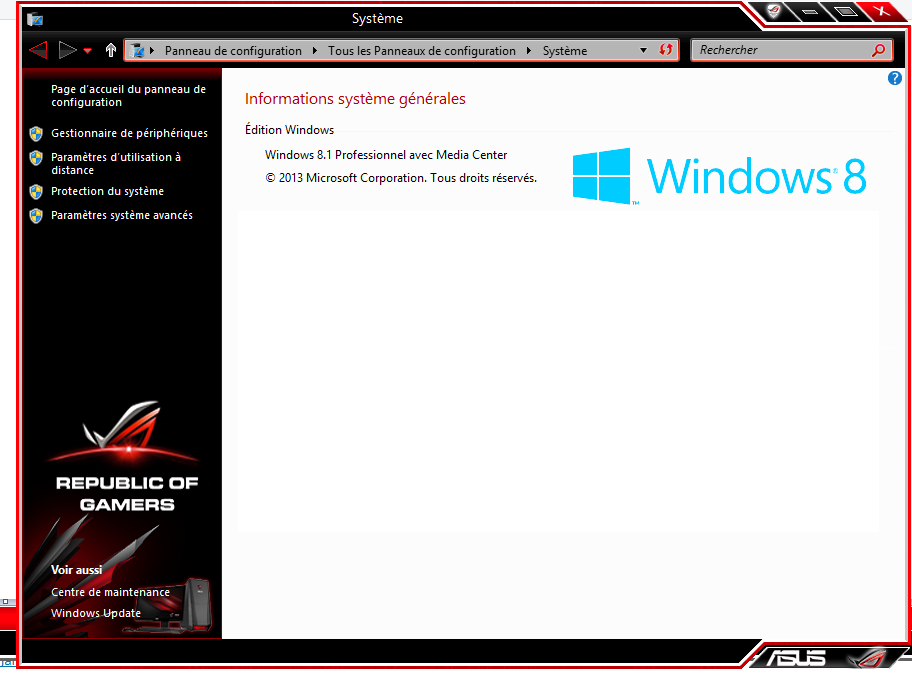The height and width of the screenshot is (675, 912).
Task: Open recent locations dropdown arrow
Action: (88, 51)
